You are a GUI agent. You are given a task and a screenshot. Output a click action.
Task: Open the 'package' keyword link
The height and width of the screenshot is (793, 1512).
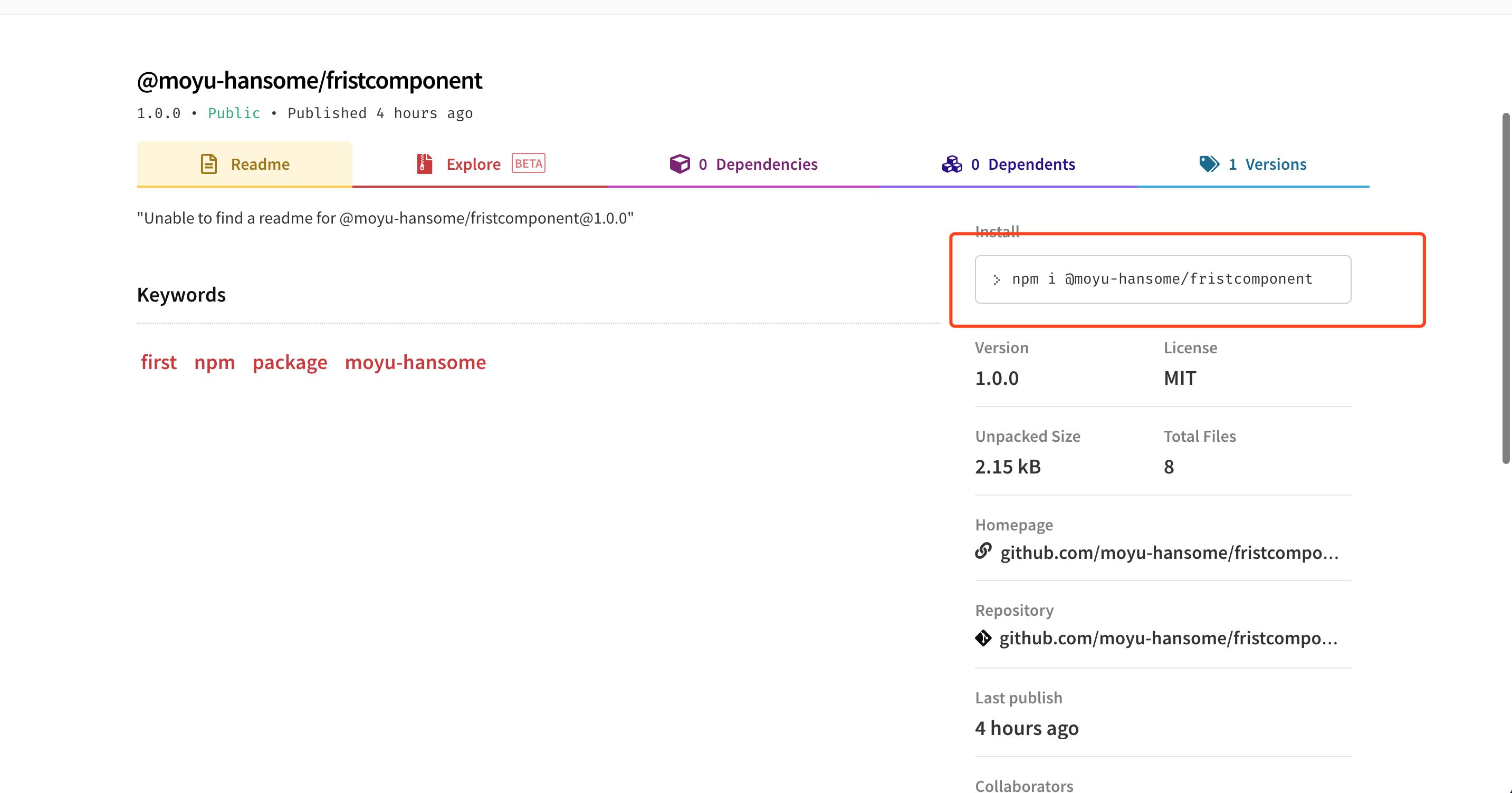coord(290,362)
